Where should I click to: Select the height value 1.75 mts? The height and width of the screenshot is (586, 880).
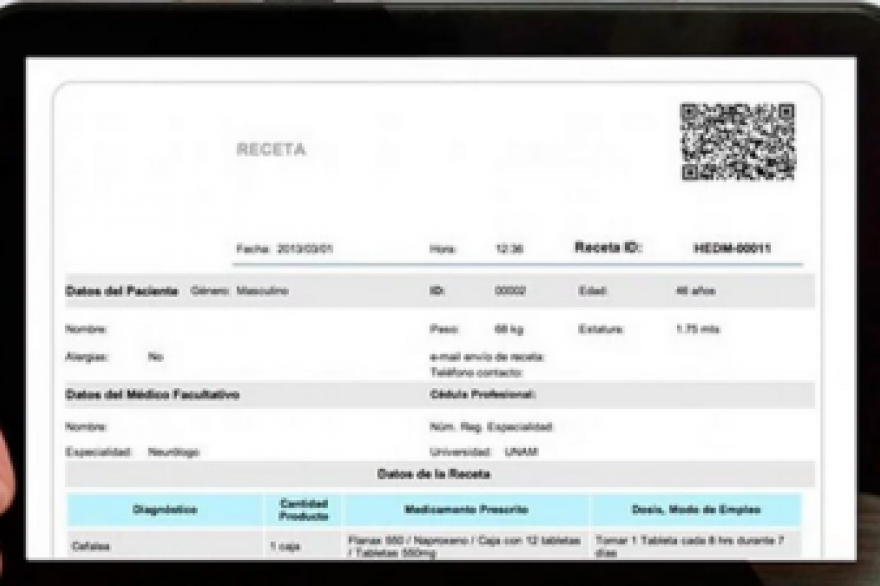tap(698, 329)
